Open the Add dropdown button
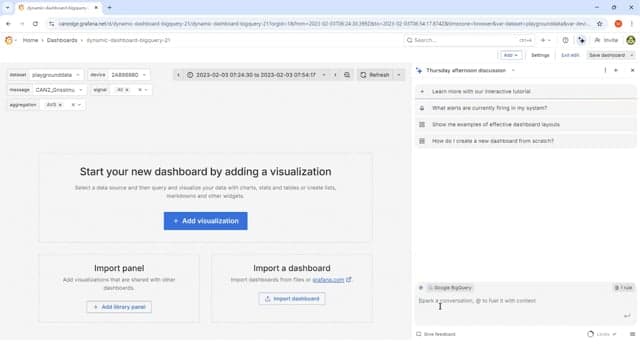This screenshot has width=640, height=360. coord(510,55)
